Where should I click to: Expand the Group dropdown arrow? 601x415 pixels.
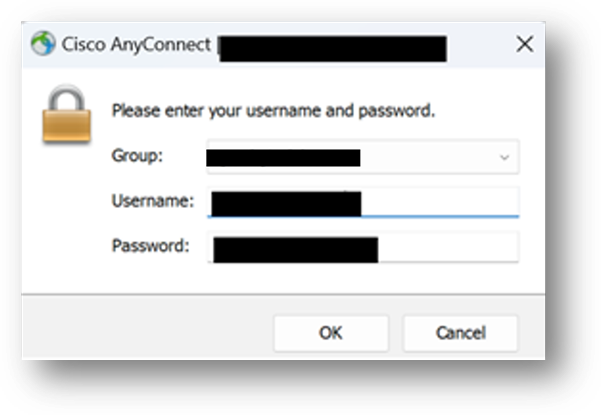(x=505, y=157)
